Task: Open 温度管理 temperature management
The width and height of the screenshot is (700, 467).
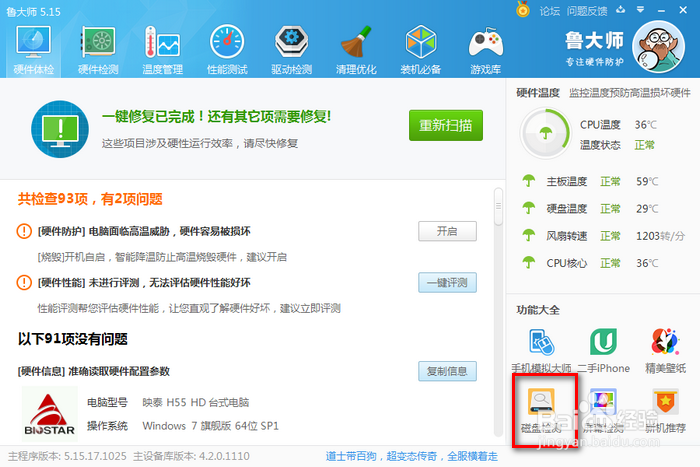Action: coord(162,50)
